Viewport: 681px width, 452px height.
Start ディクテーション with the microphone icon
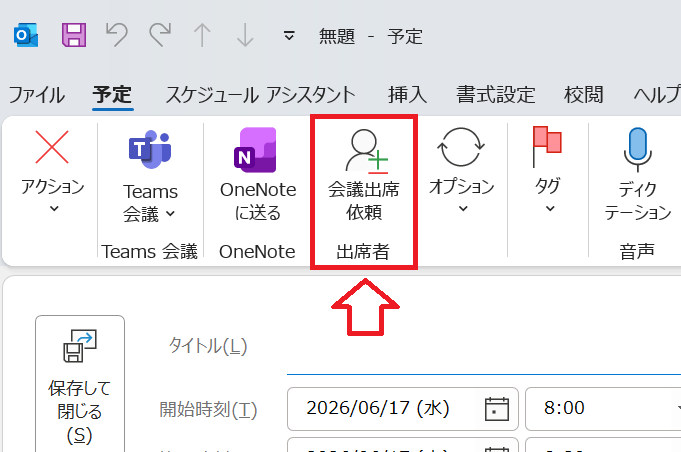click(638, 149)
